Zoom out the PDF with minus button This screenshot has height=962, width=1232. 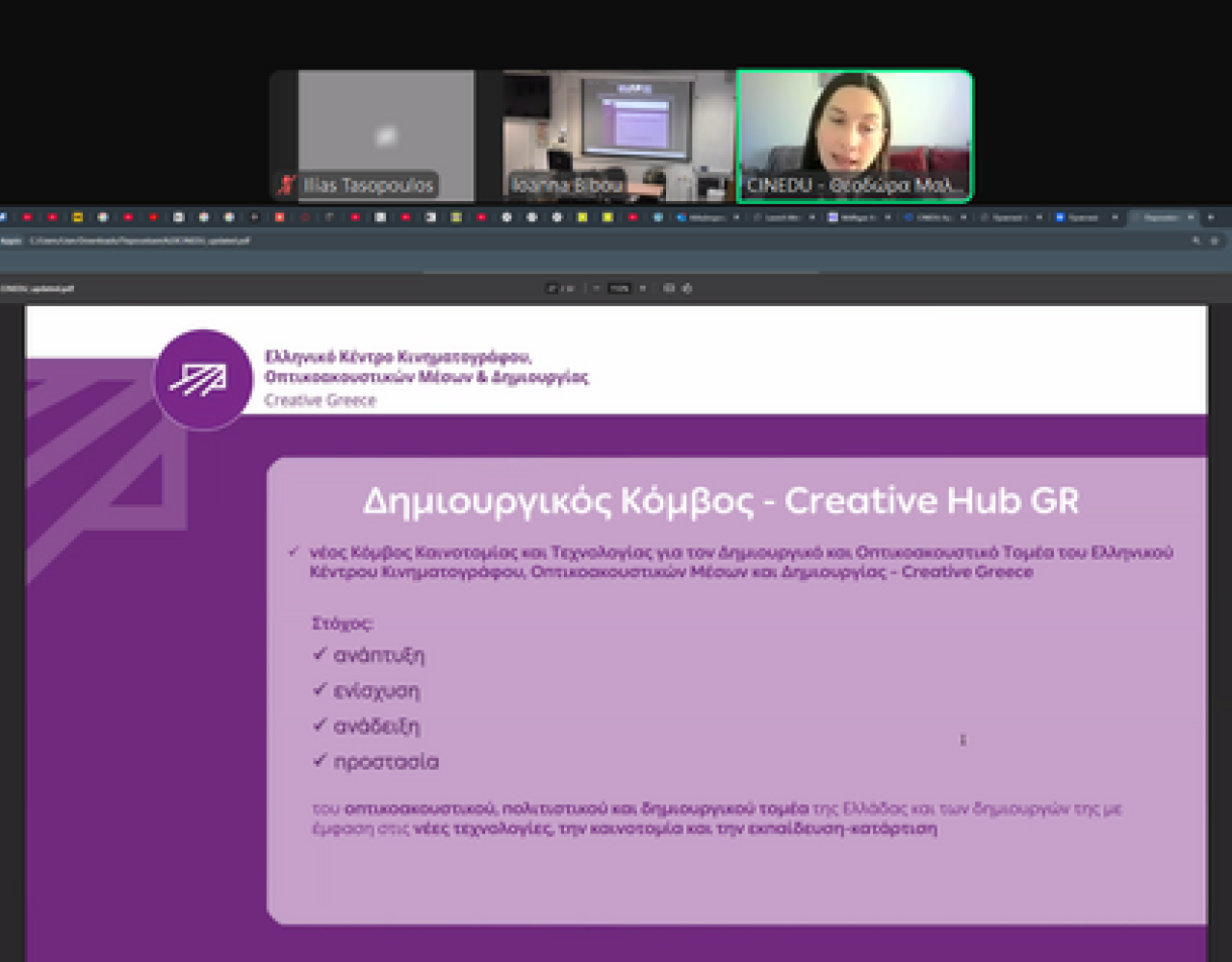click(596, 289)
